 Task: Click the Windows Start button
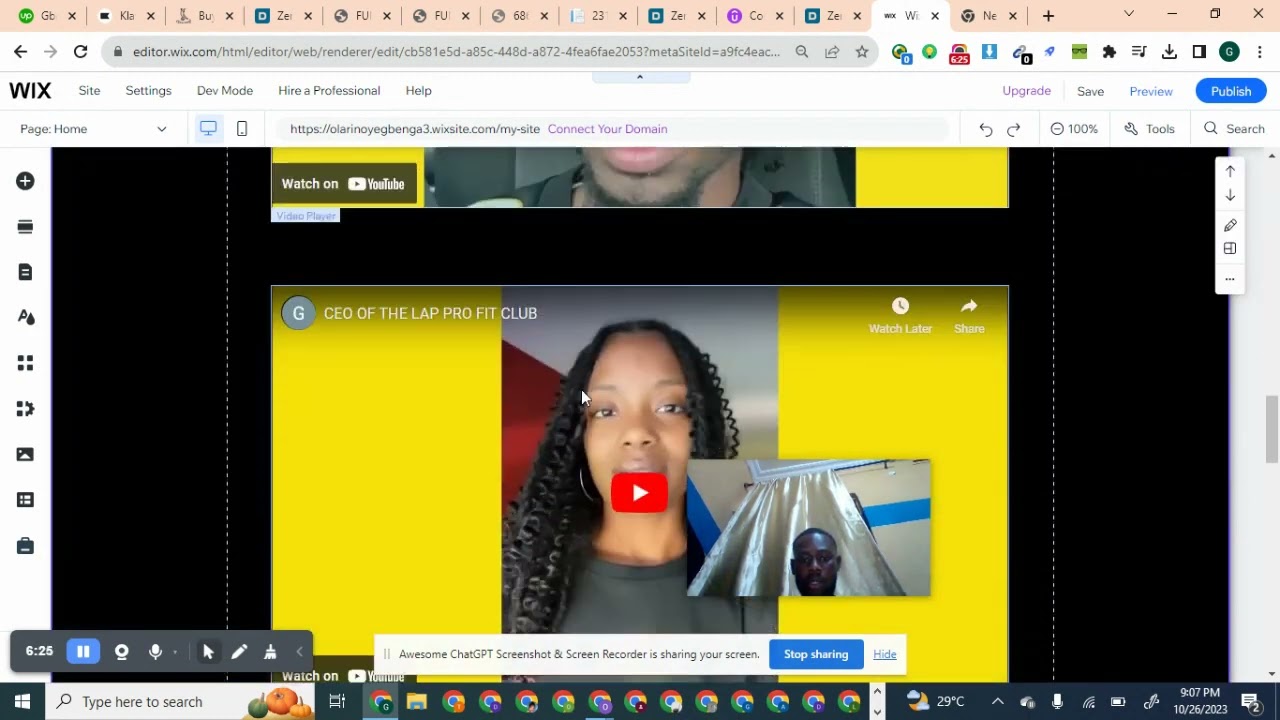click(x=22, y=701)
